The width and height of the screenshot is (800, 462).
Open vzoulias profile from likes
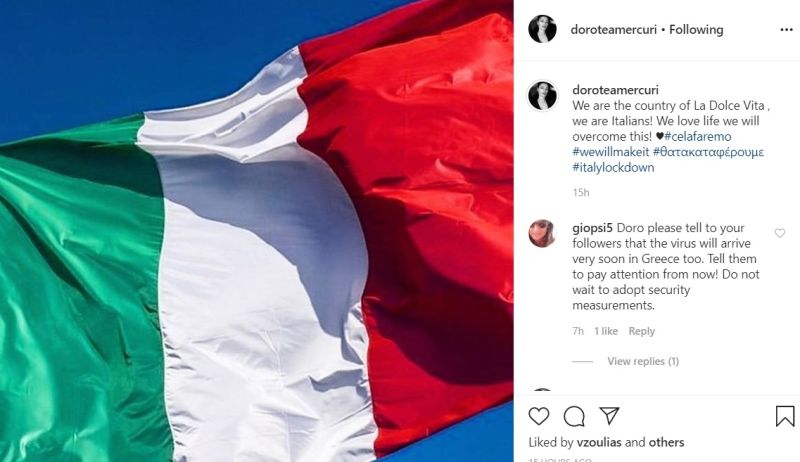[x=599, y=442]
